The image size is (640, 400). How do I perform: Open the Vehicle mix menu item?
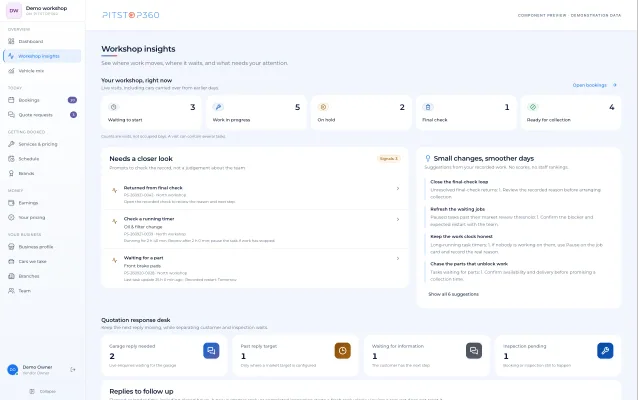42,71
